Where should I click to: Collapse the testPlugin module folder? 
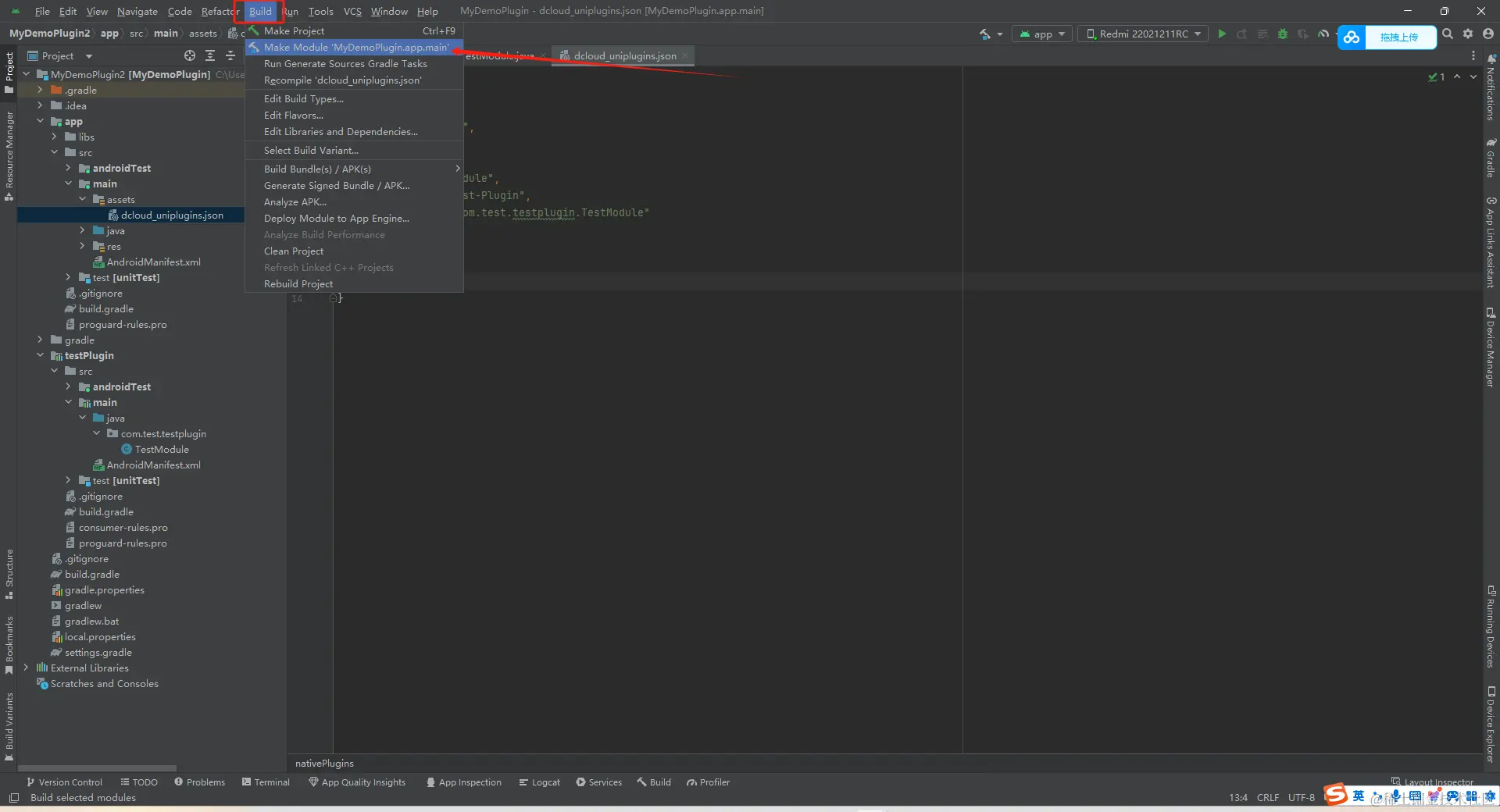pos(40,355)
